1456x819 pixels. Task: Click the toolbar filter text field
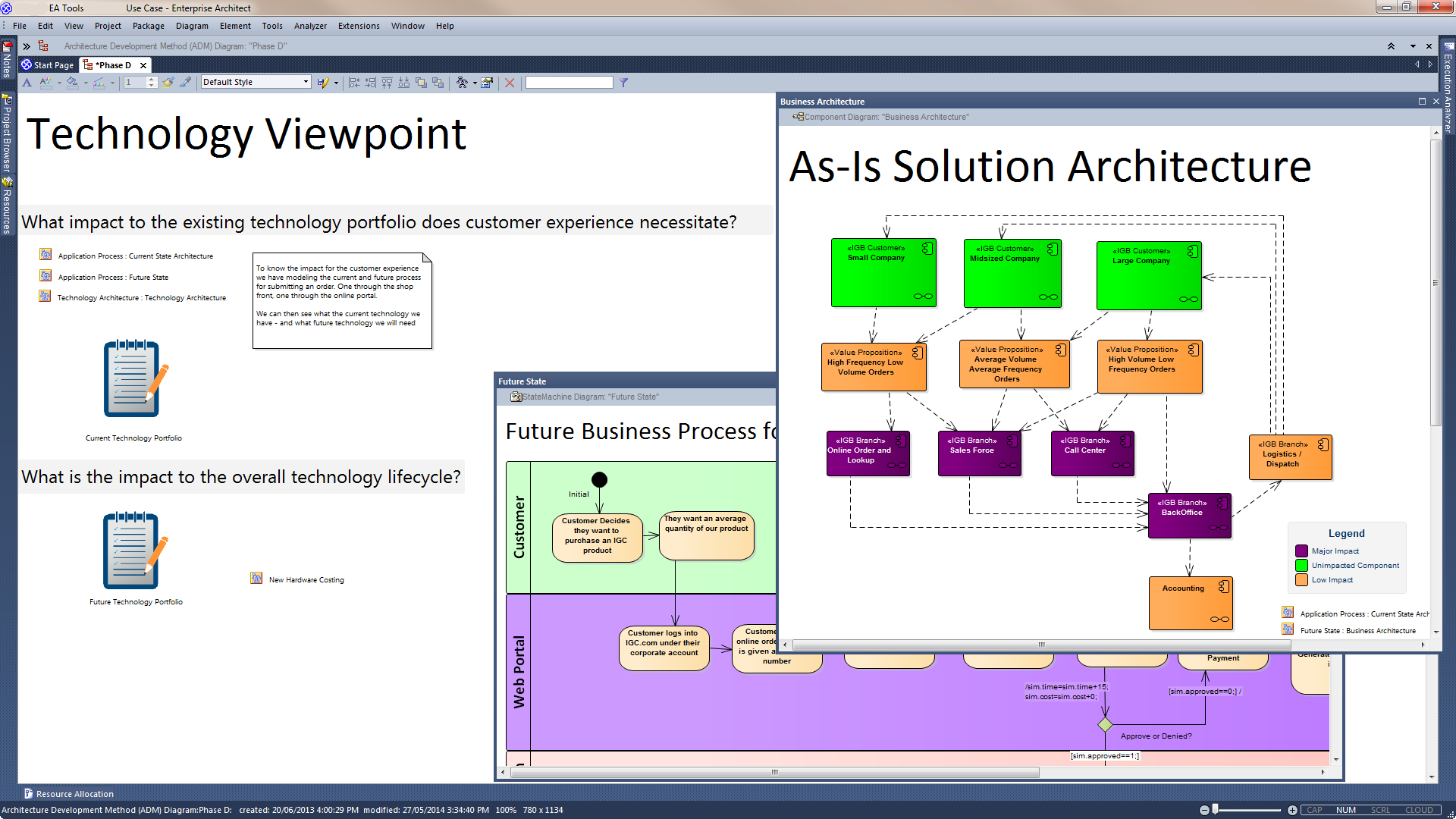pyautogui.click(x=569, y=83)
